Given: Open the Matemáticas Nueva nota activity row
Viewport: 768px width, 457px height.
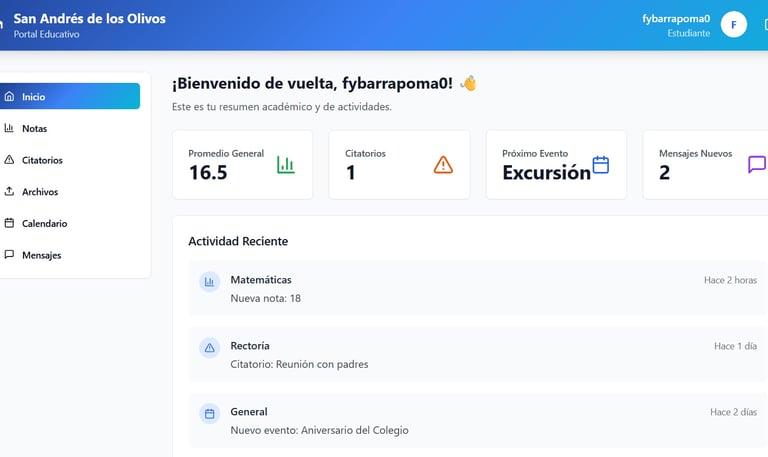Looking at the screenshot, I should click(478, 288).
